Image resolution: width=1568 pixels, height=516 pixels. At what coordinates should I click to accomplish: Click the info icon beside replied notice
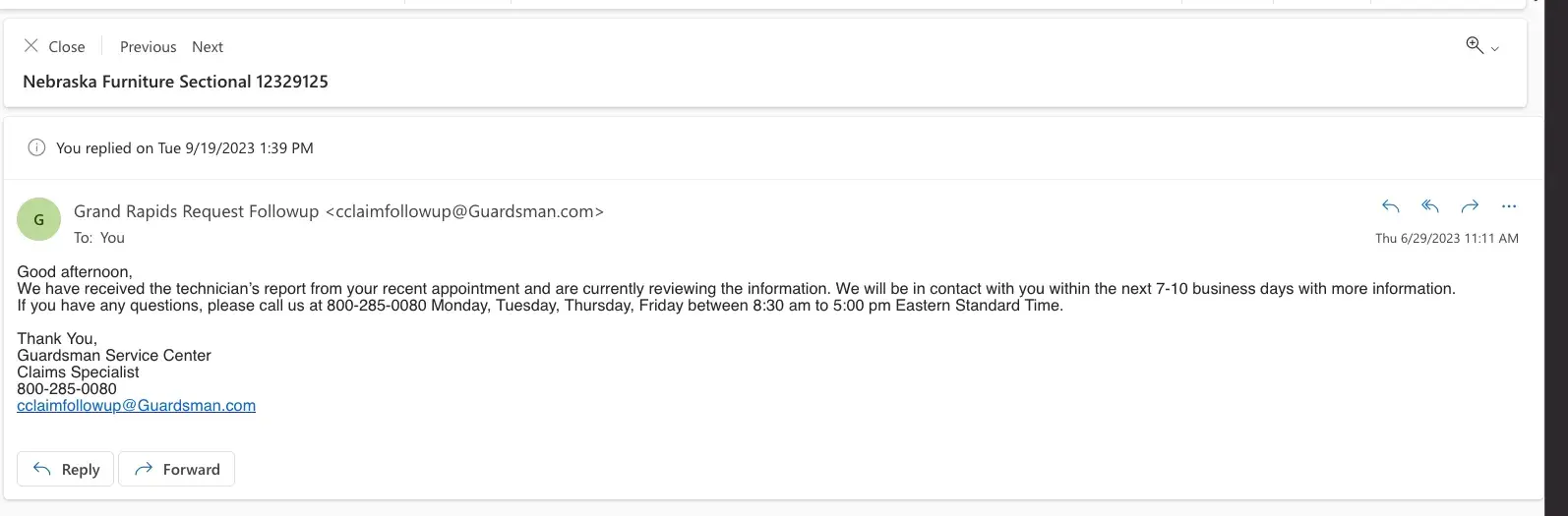pos(36,148)
